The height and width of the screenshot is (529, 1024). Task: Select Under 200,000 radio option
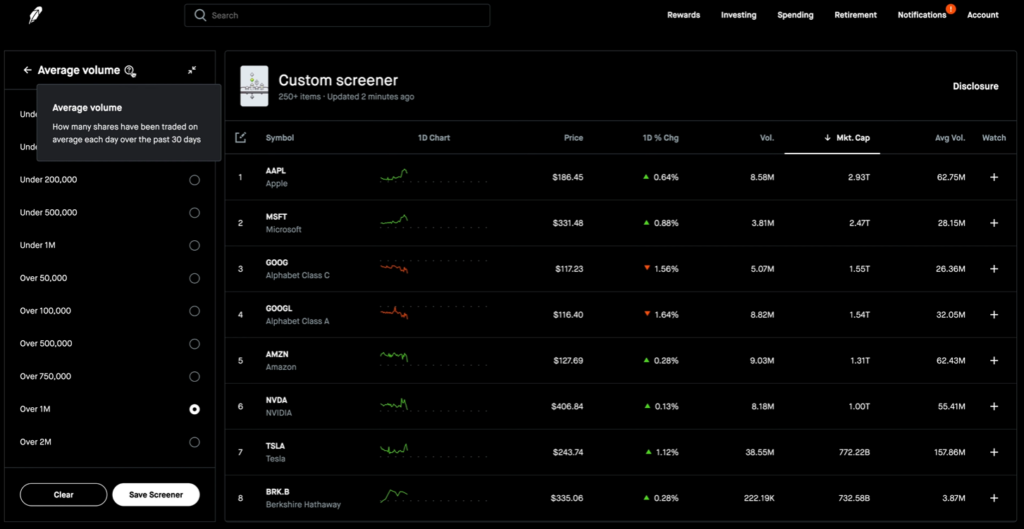[195, 180]
